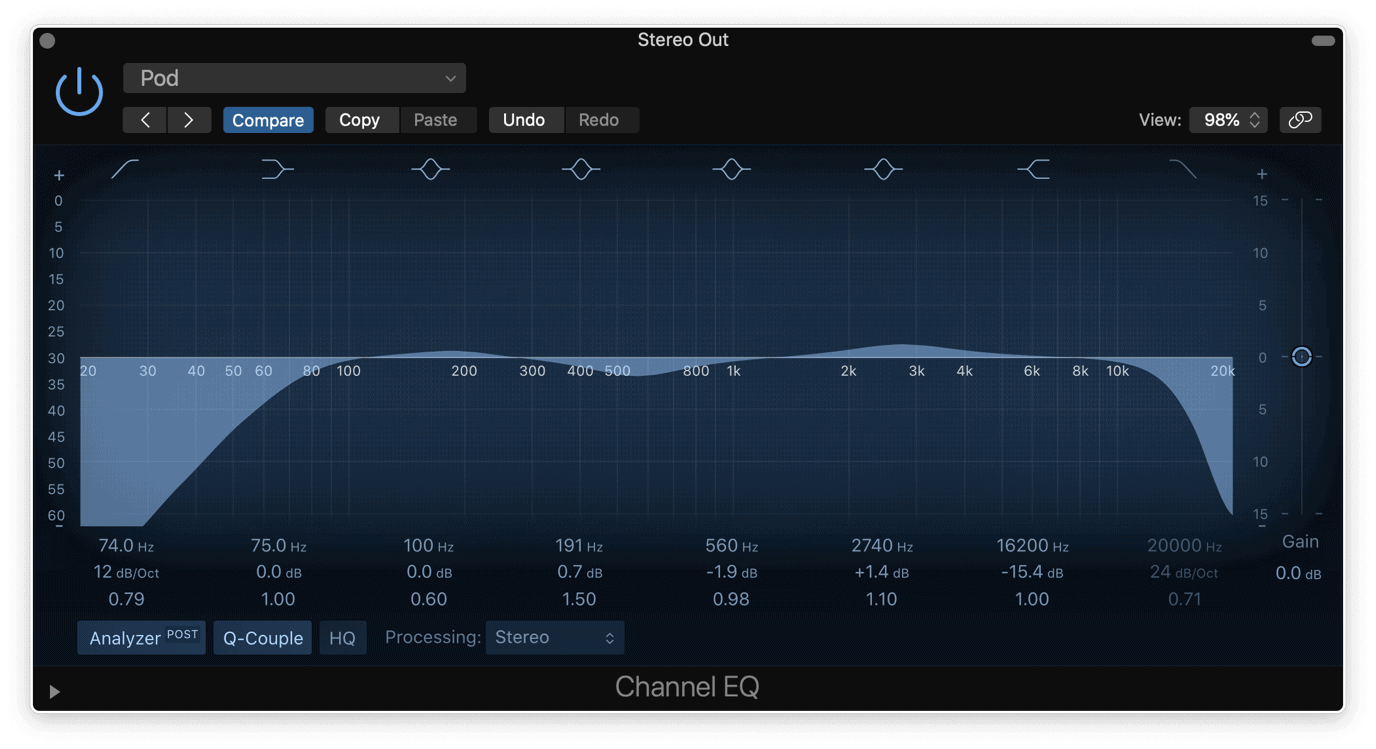Click the 560 Hz frequency value
Image resolution: width=1376 pixels, height=749 pixels.
tap(731, 546)
